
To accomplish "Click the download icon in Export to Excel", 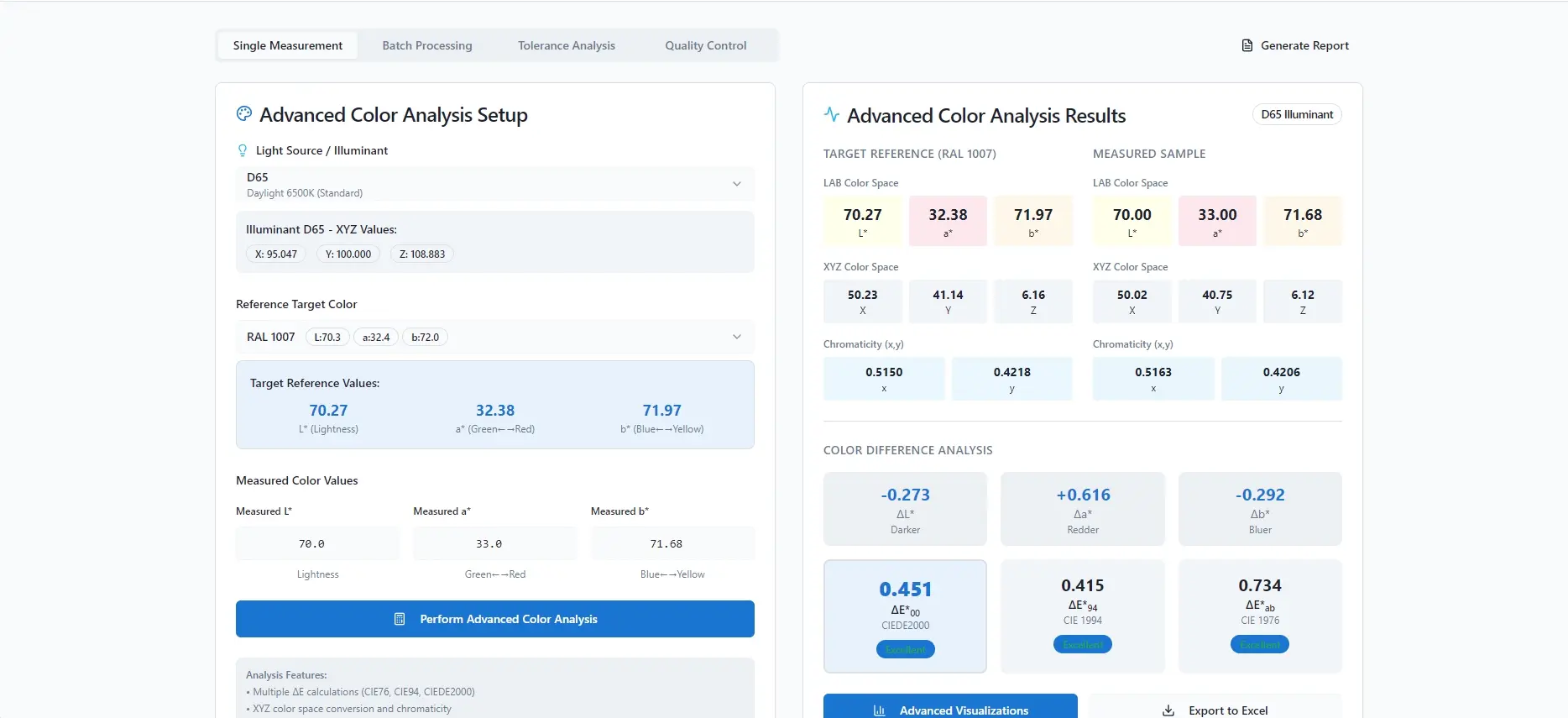I will click(x=1168, y=710).
